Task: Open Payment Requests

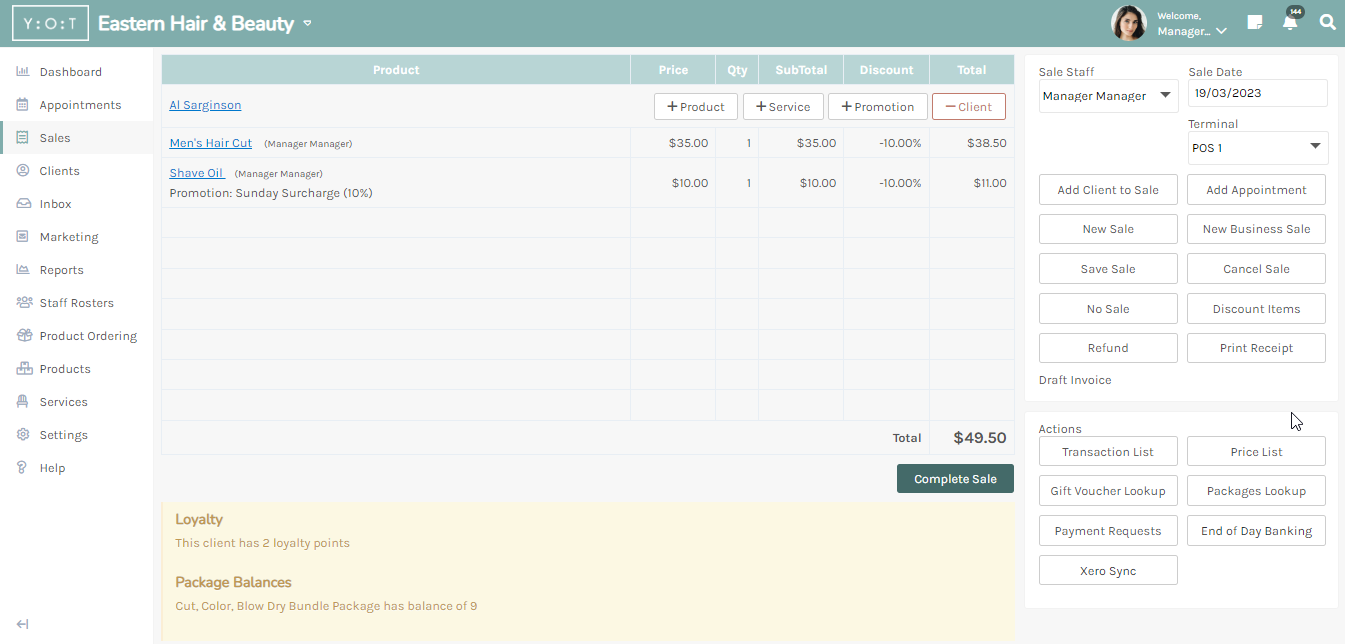Action: 1108,531
